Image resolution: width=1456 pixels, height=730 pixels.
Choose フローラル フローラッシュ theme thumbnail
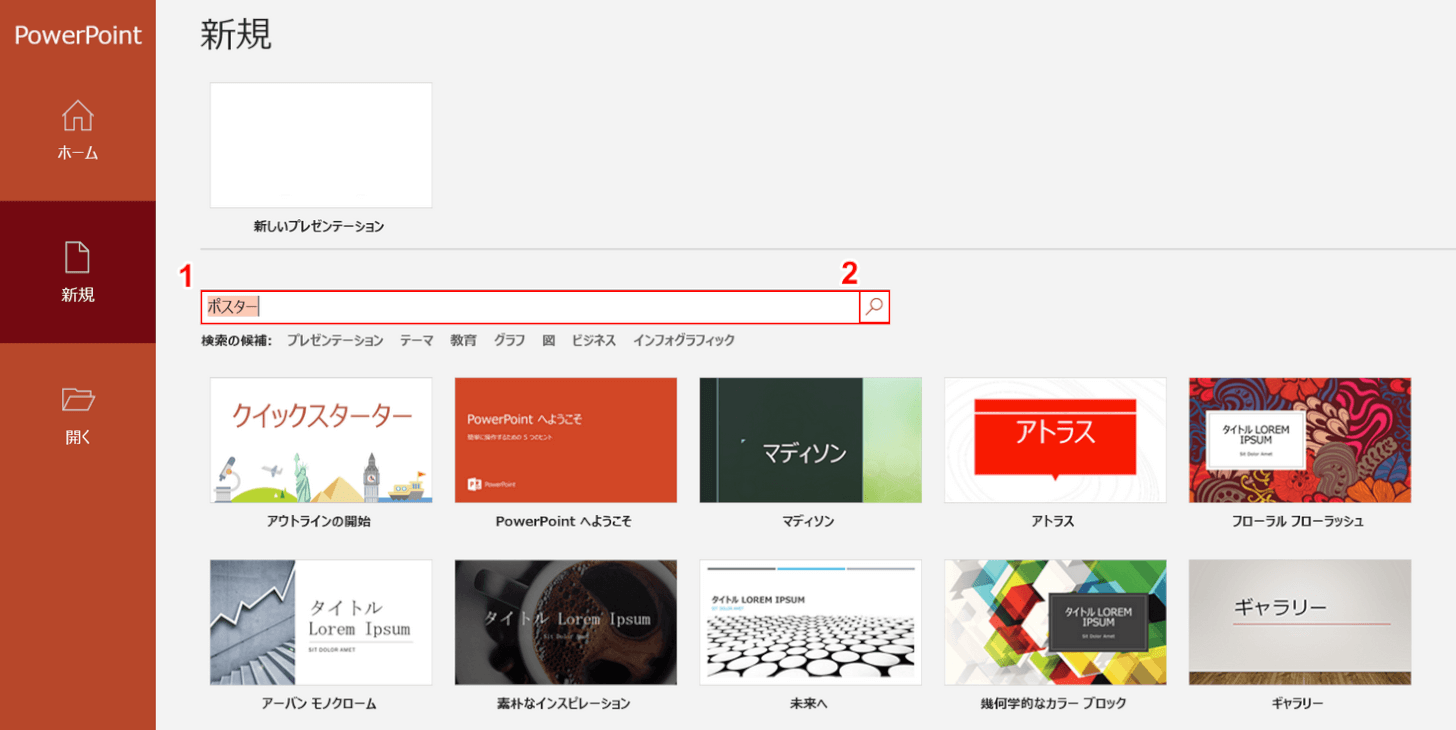tap(1300, 440)
